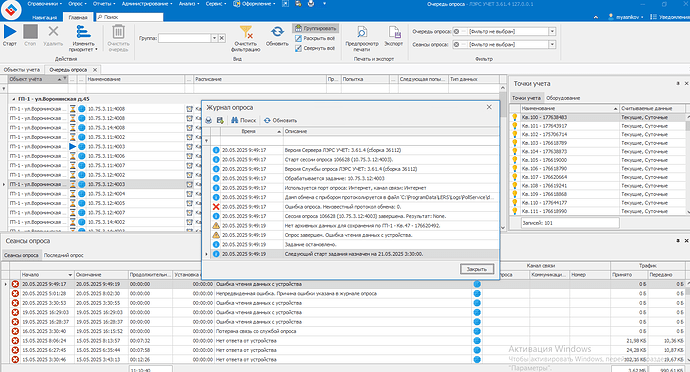Click the Поиск search field
This screenshot has height=372, width=690.
129,17
